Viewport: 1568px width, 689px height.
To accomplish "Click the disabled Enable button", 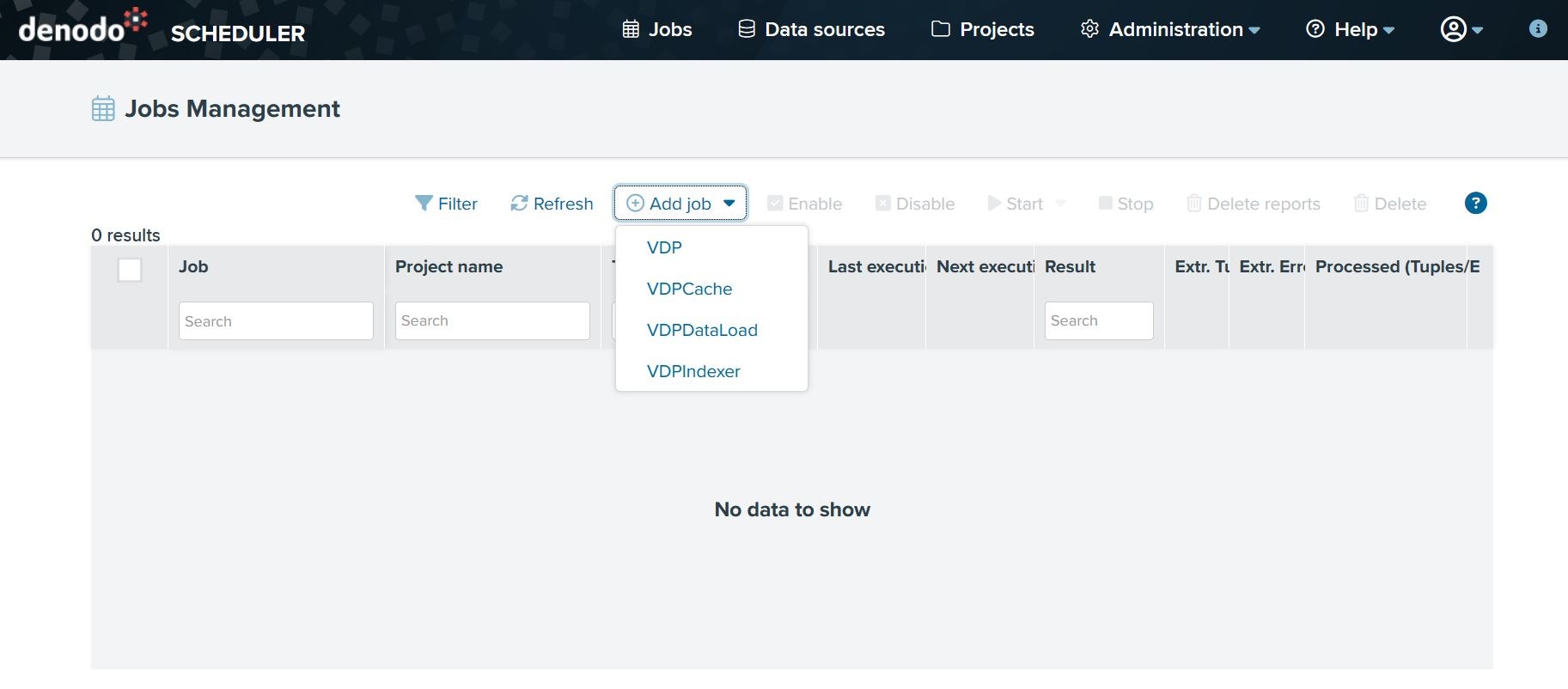I will pos(804,204).
